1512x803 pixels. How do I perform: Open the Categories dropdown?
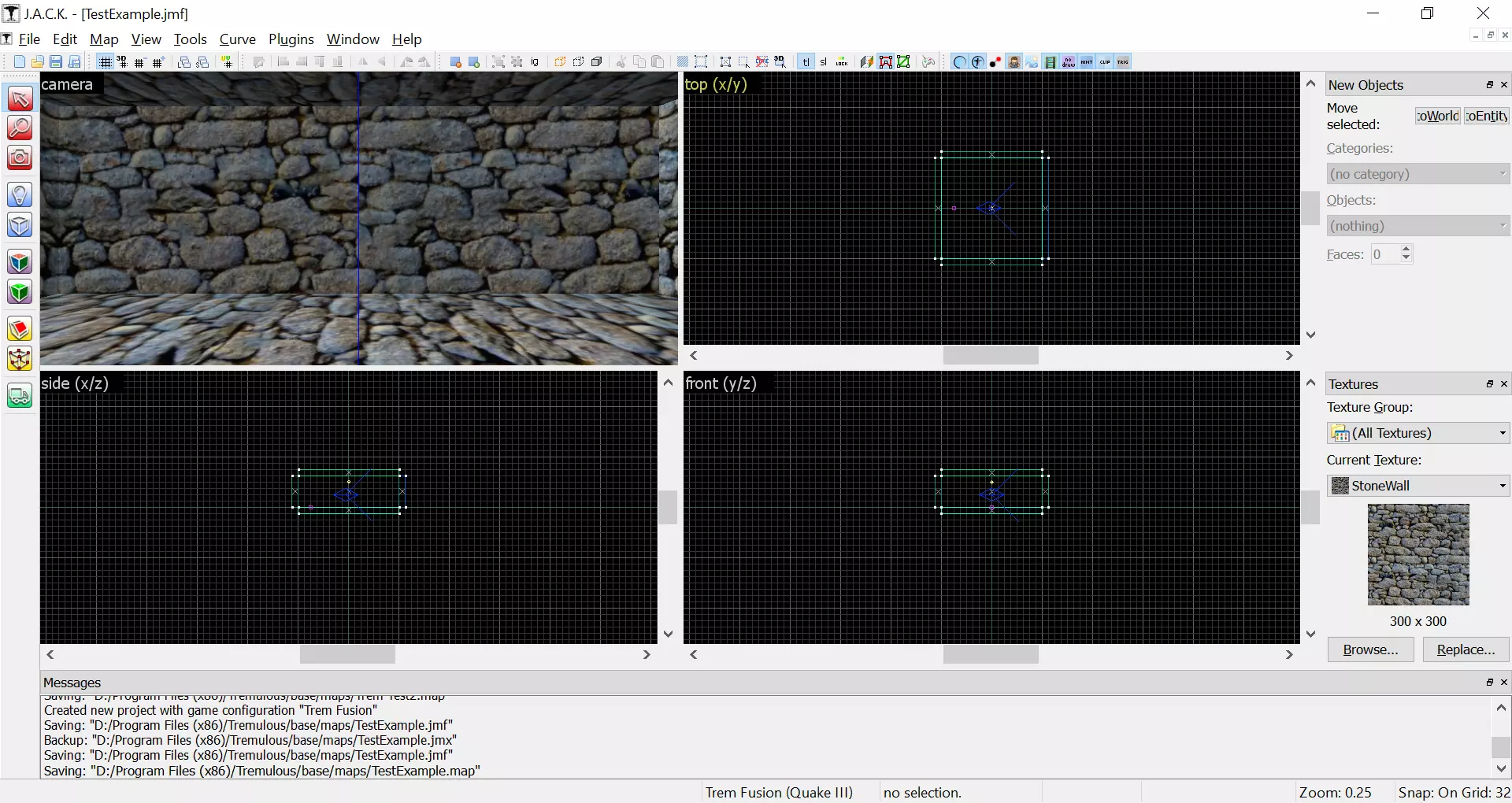[1417, 174]
